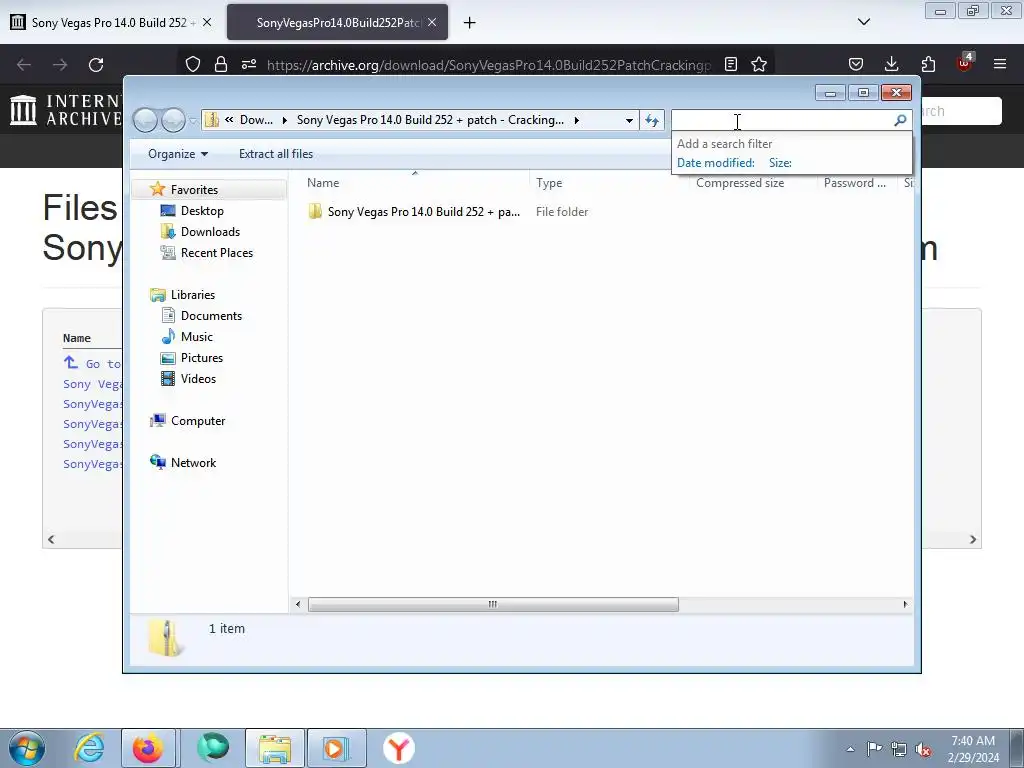Click the refresh button beside address bar
Image resolution: width=1024 pixels, height=768 pixels.
(652, 120)
